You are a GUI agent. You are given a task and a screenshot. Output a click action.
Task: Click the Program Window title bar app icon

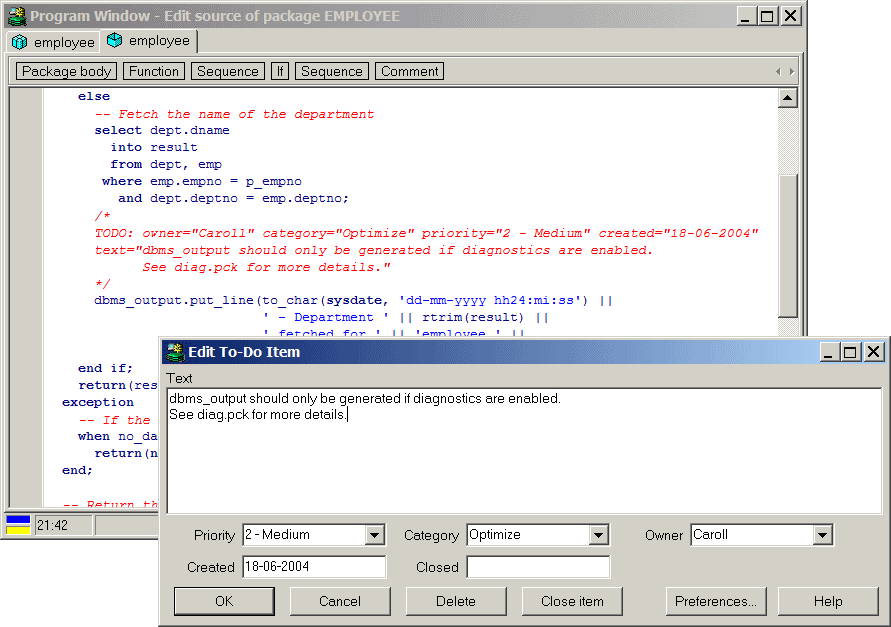(x=16, y=16)
